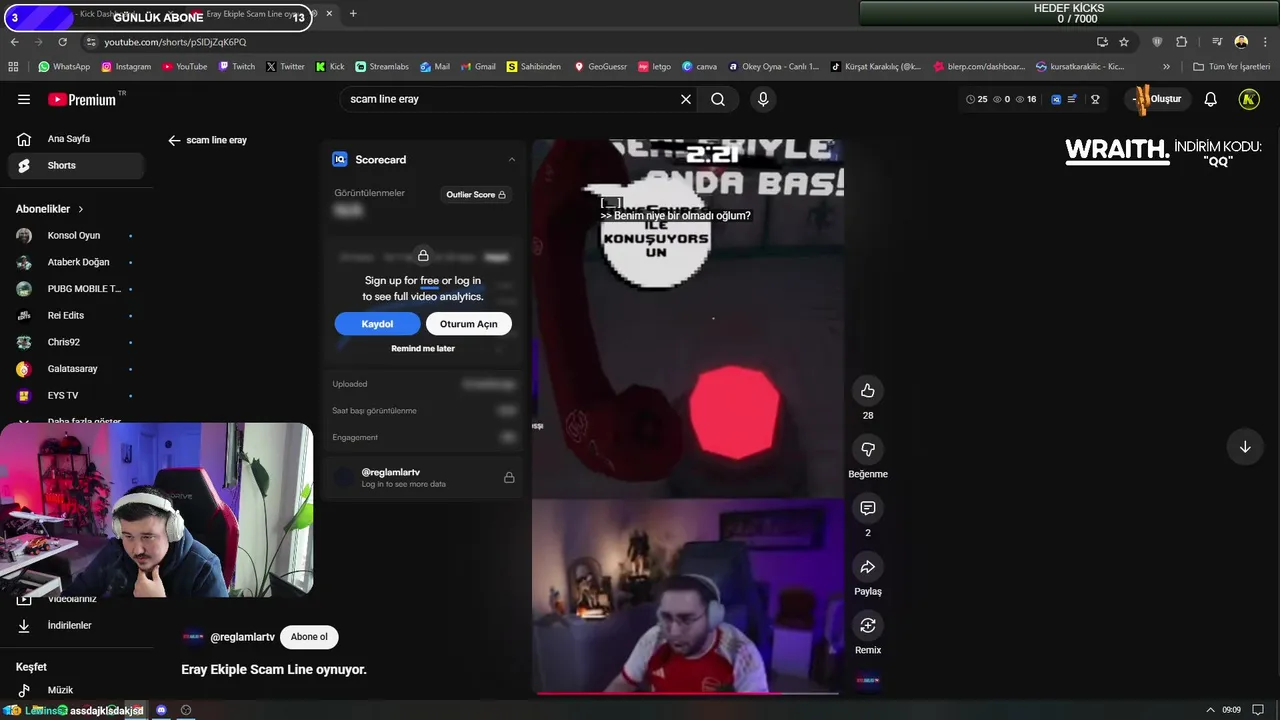Open Rei Edits subscription
Image resolution: width=1280 pixels, height=720 pixels.
76,316
